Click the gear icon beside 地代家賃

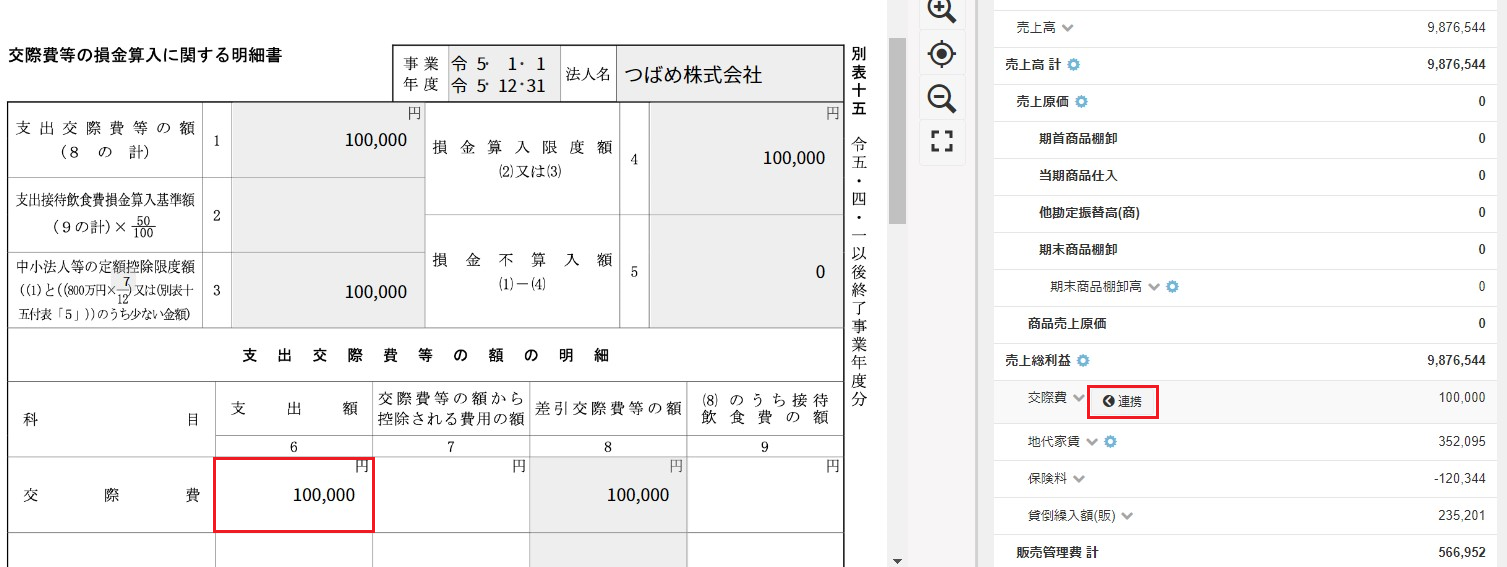[x=1109, y=442]
